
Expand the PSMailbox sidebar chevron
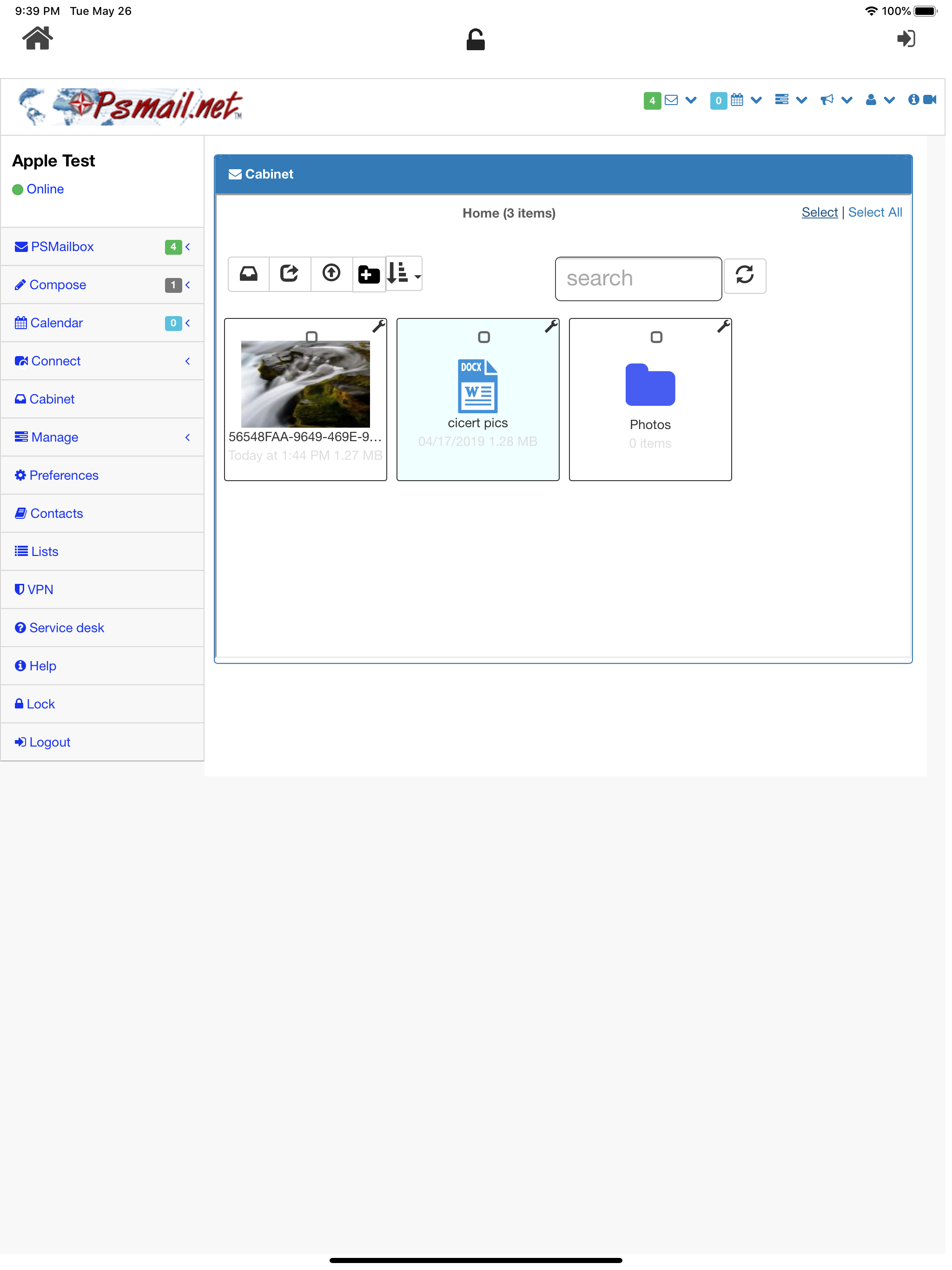pos(187,247)
